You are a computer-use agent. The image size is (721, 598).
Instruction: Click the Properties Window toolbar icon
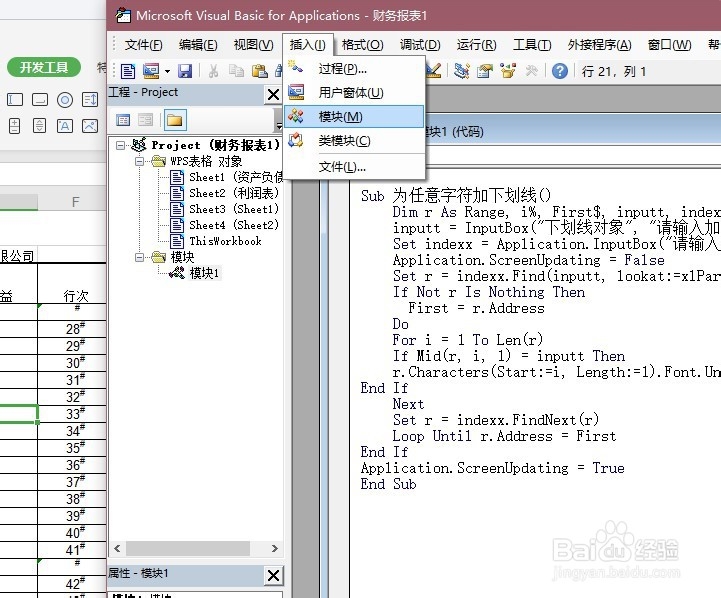tap(485, 71)
